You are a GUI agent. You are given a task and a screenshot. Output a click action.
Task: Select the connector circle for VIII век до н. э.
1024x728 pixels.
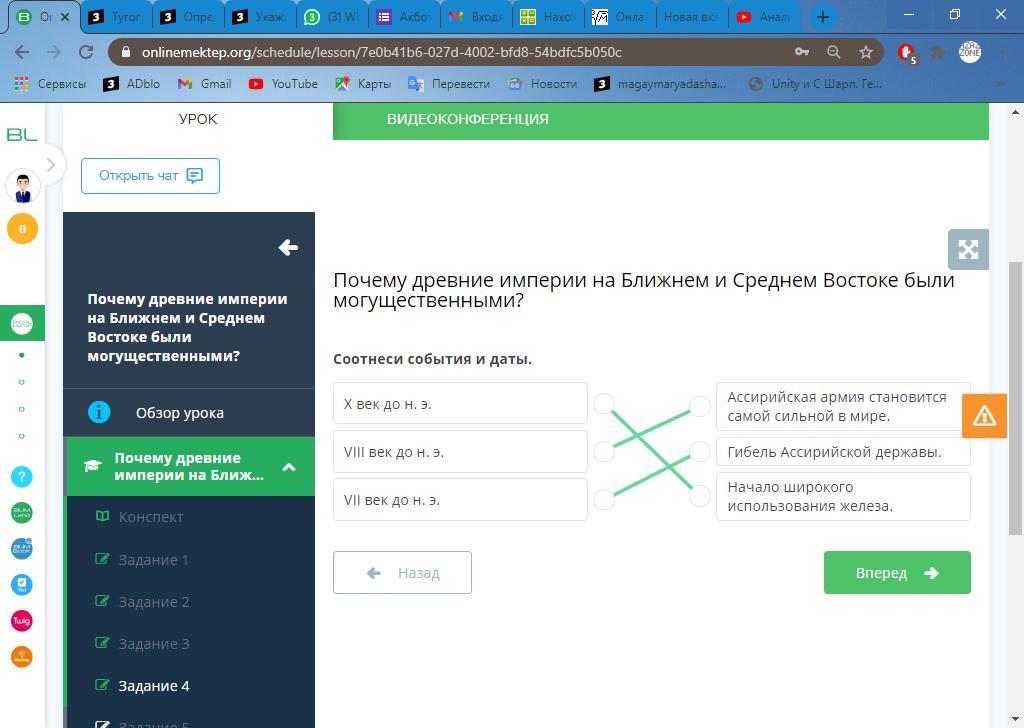604,451
